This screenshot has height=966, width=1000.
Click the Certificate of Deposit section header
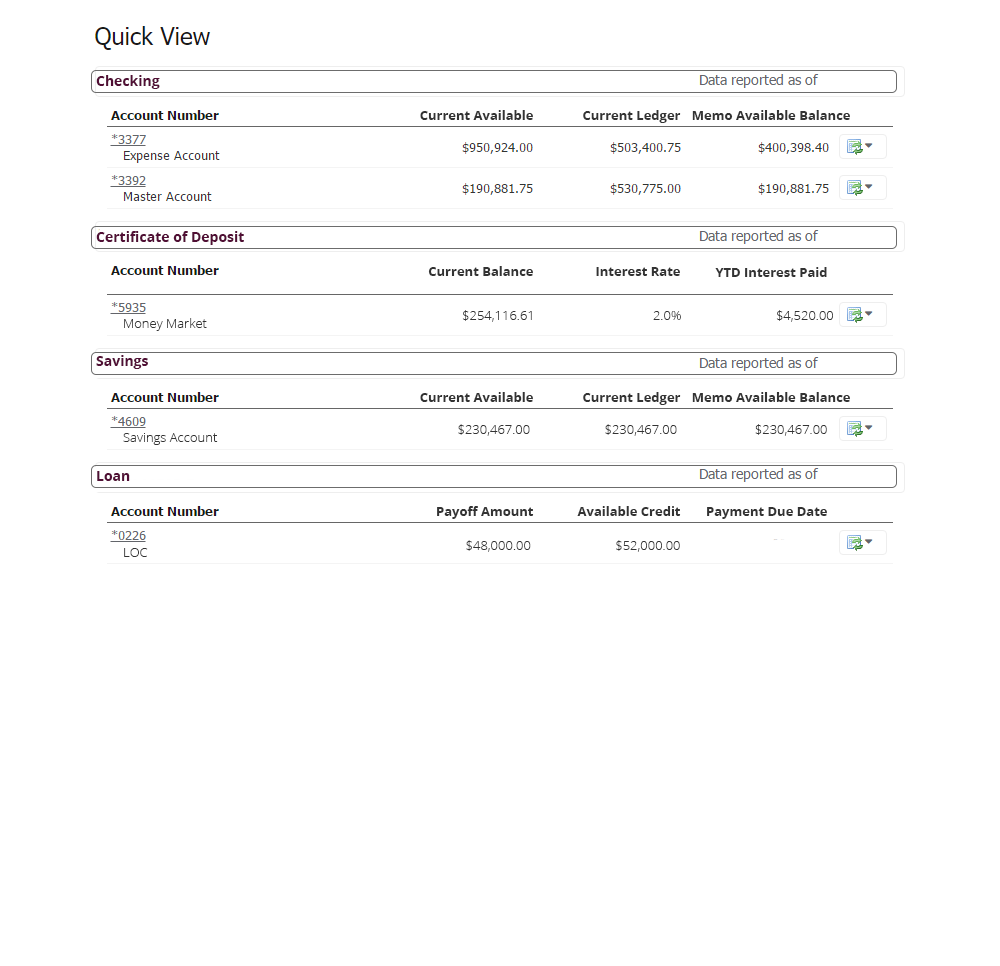click(170, 237)
